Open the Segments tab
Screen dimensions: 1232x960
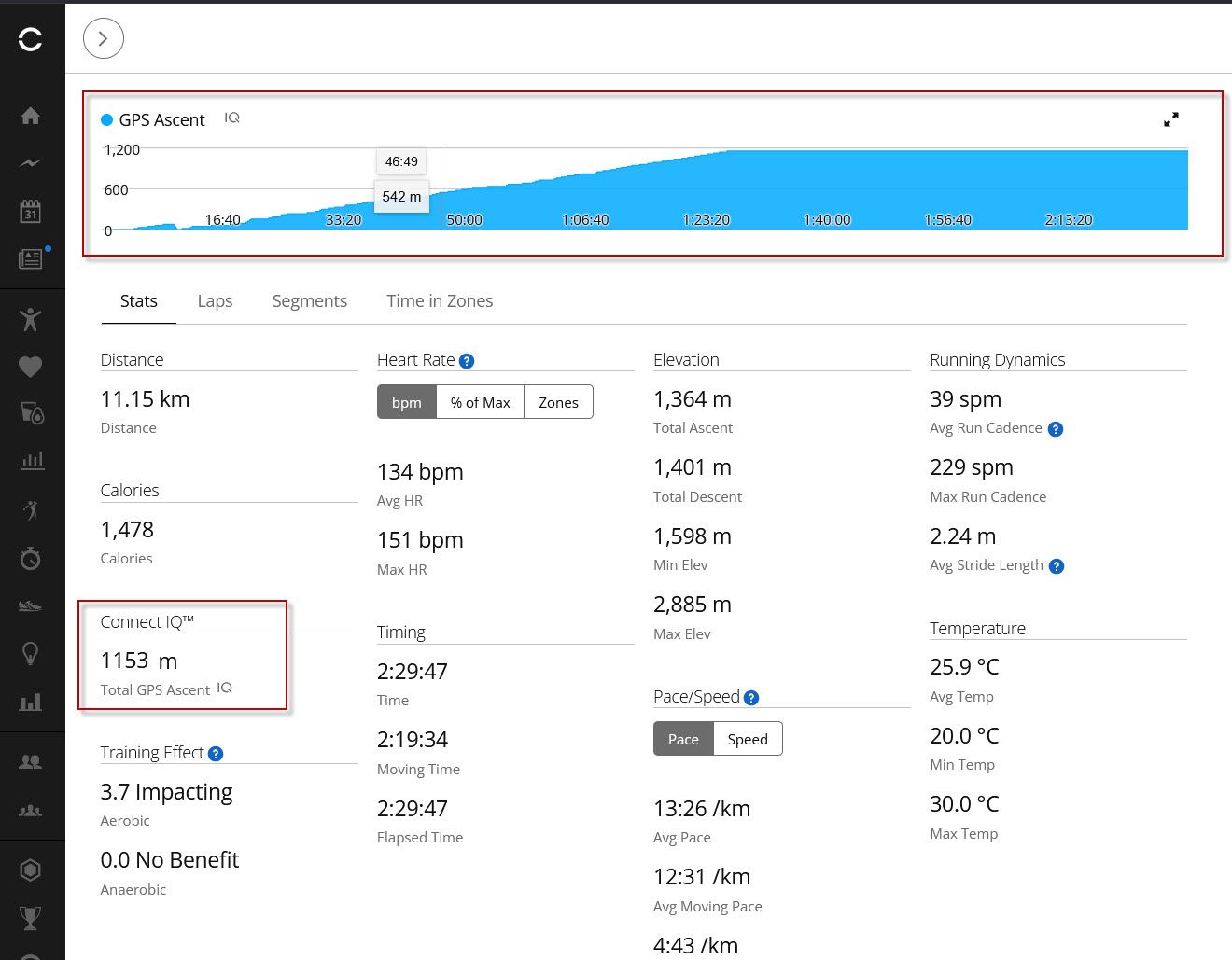[310, 301]
